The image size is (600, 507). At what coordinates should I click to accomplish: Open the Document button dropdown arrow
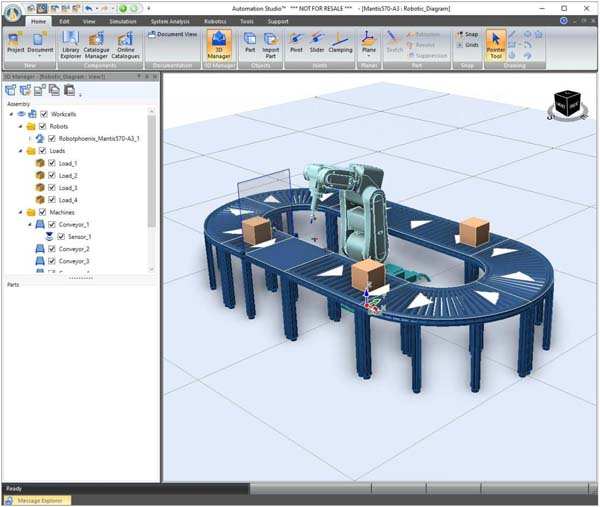(x=40, y=56)
